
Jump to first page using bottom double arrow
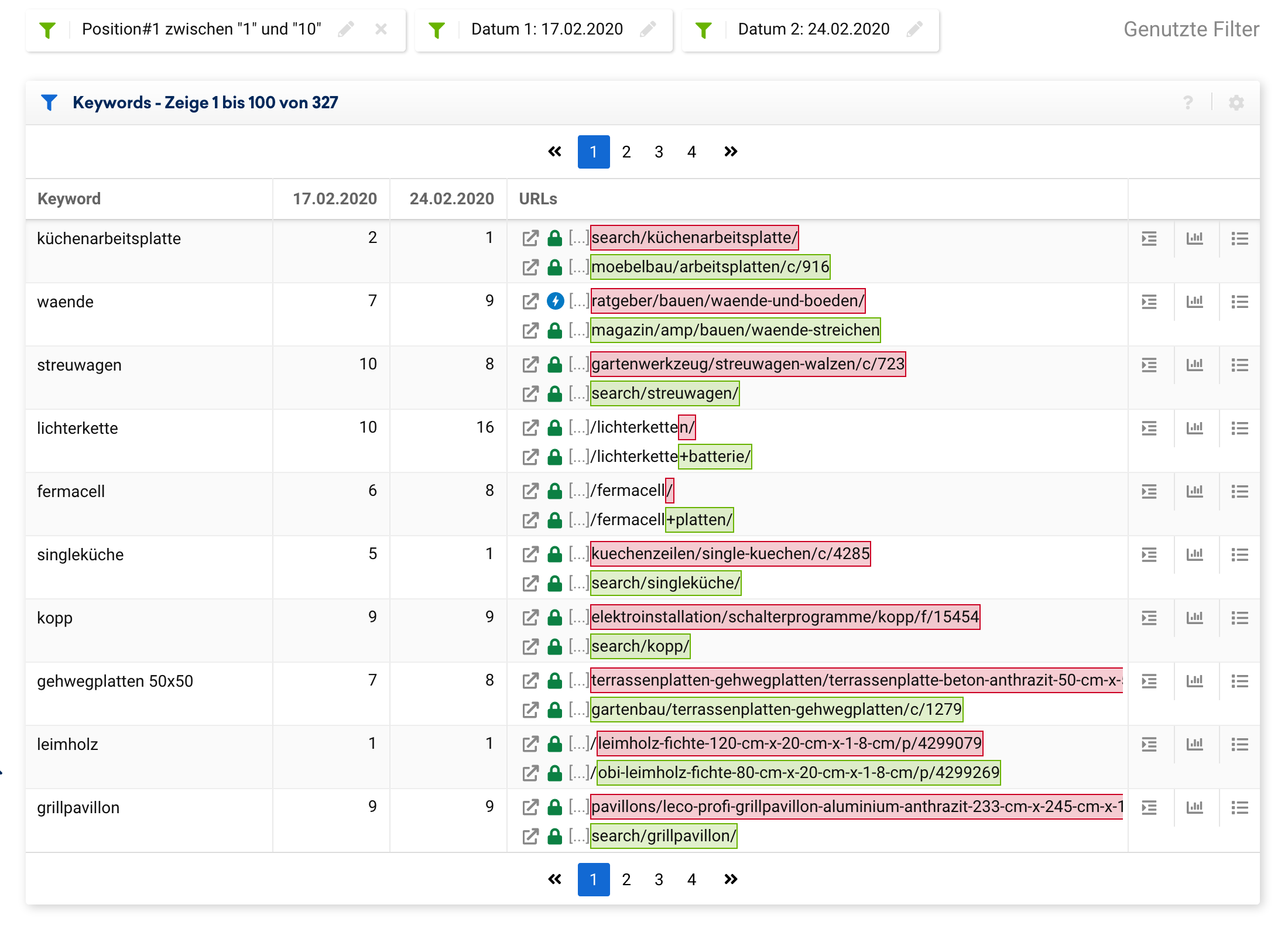tap(554, 879)
